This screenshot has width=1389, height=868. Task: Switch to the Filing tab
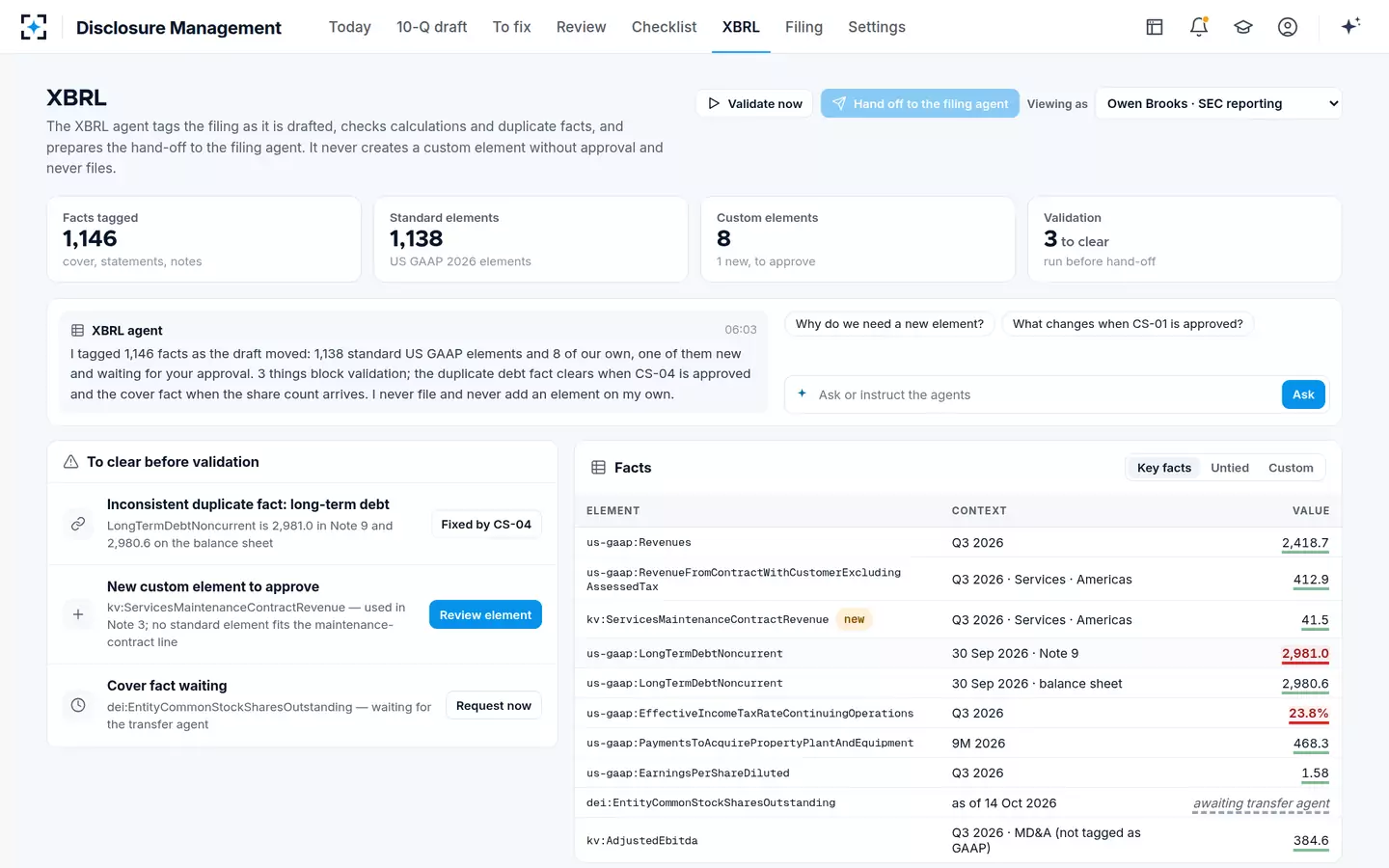click(804, 27)
